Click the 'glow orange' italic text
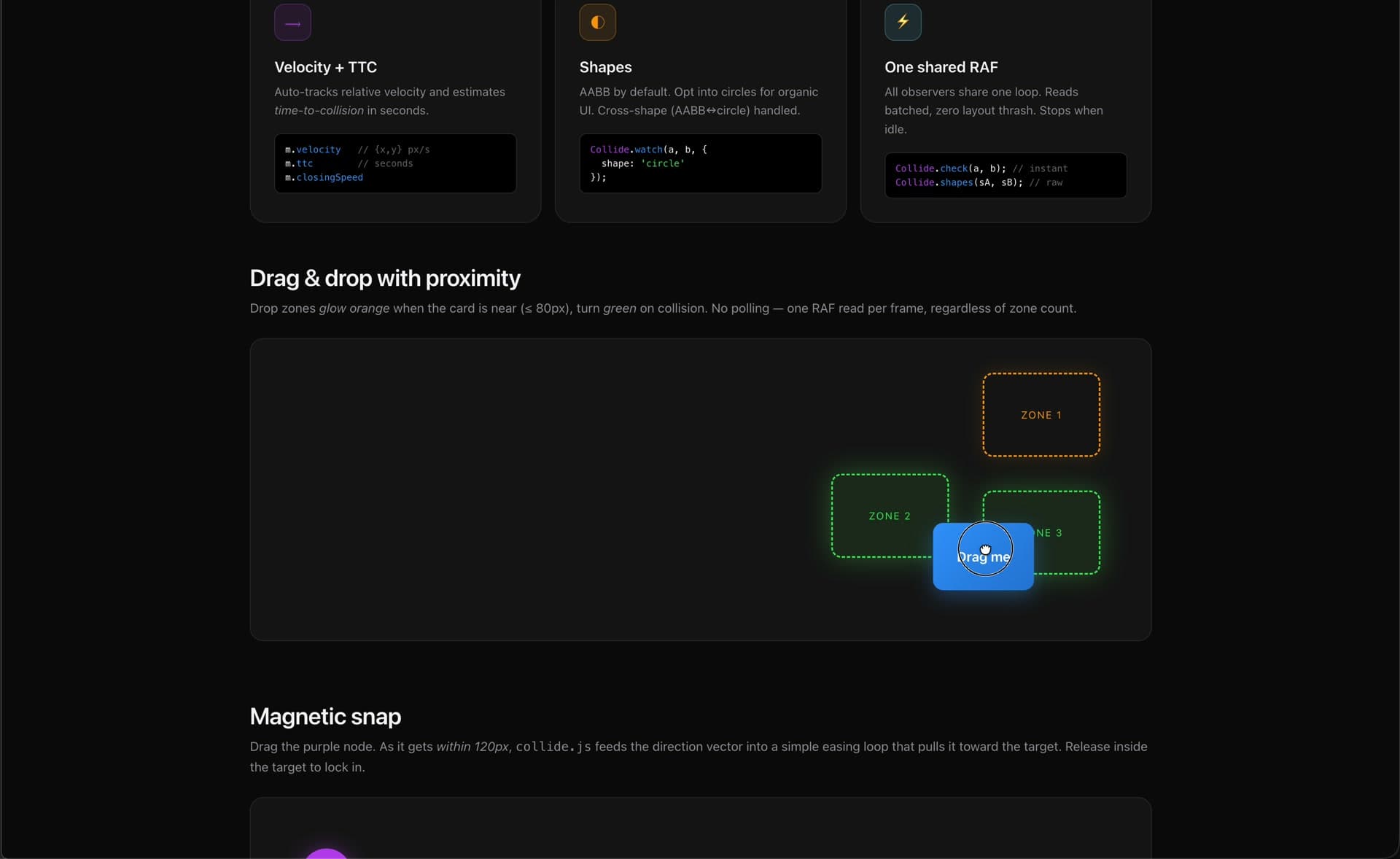 click(354, 308)
